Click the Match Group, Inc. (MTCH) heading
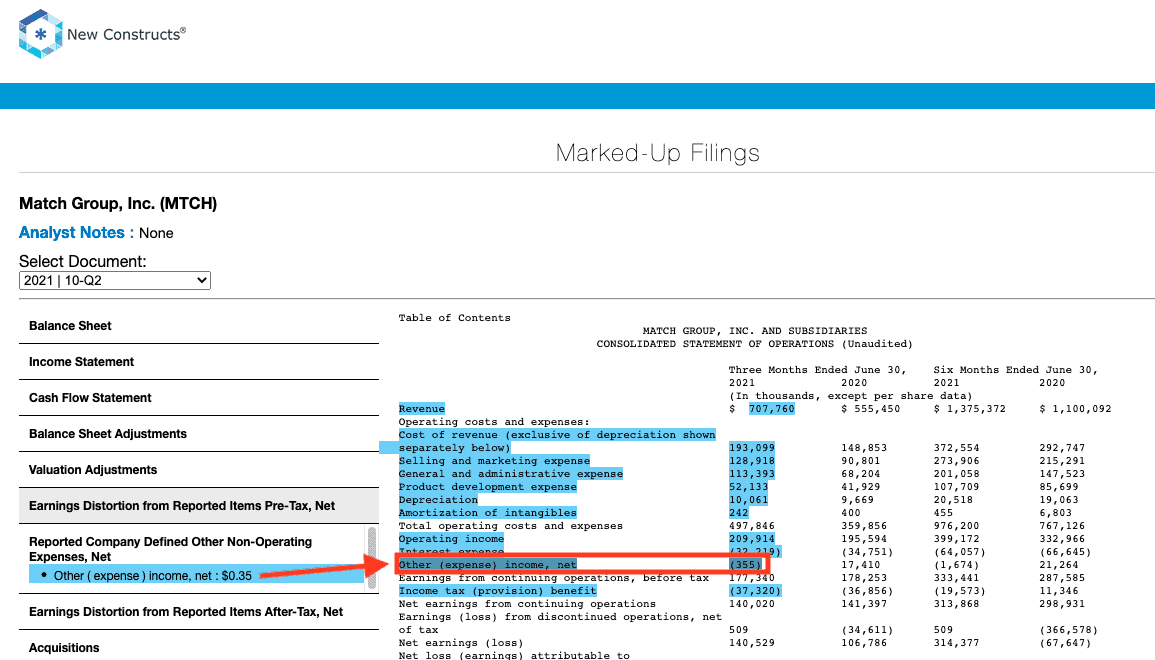Image resolution: width=1155 pixels, height=660 pixels. point(118,203)
